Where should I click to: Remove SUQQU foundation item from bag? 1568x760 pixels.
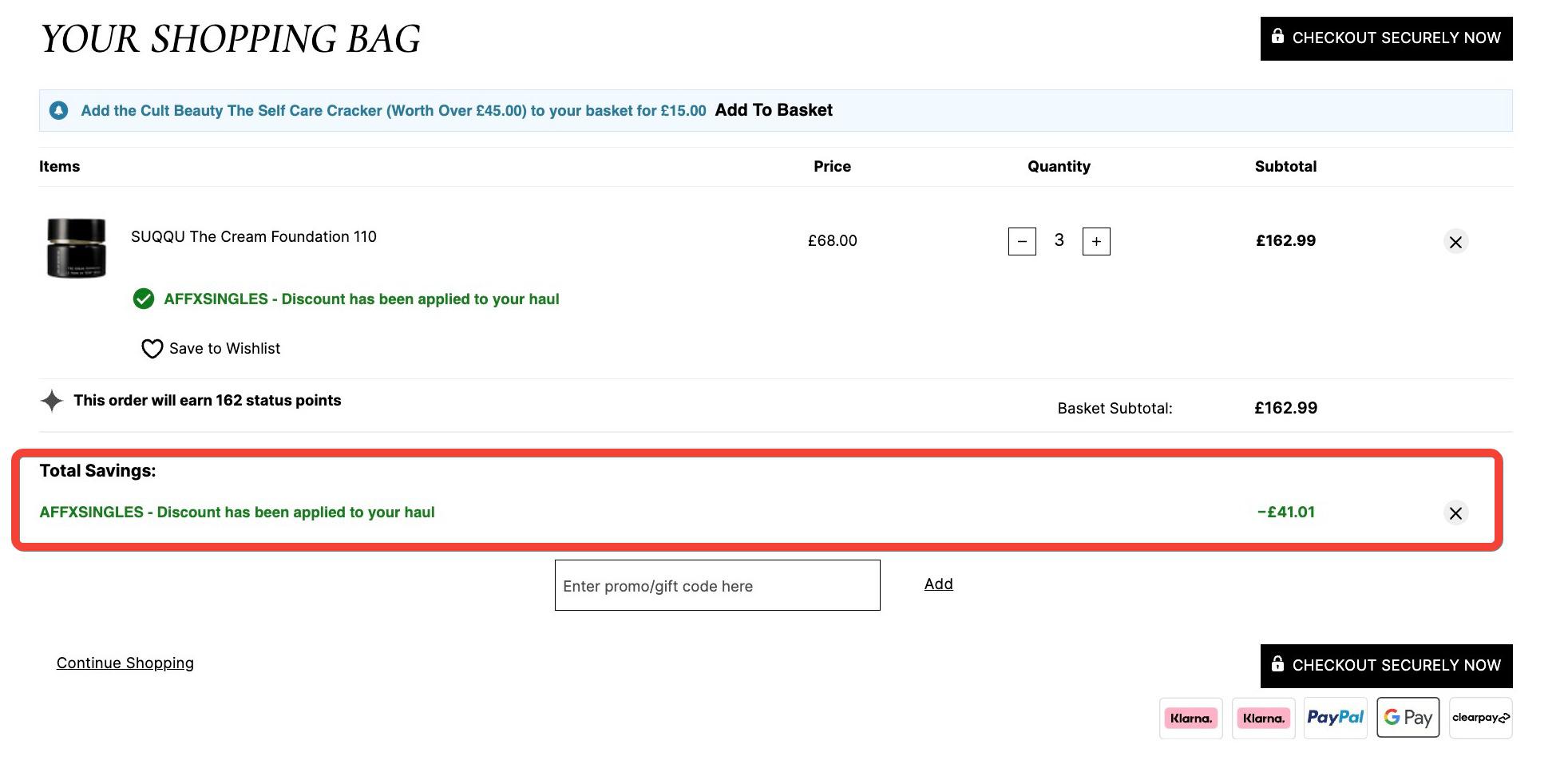coord(1455,242)
